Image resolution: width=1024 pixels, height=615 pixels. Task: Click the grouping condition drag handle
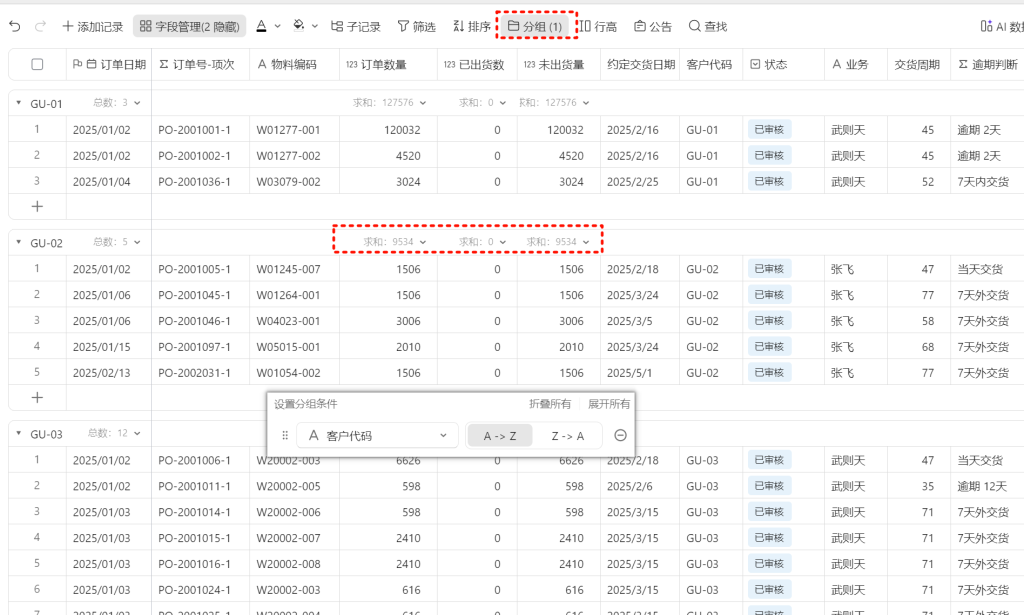[x=285, y=435]
